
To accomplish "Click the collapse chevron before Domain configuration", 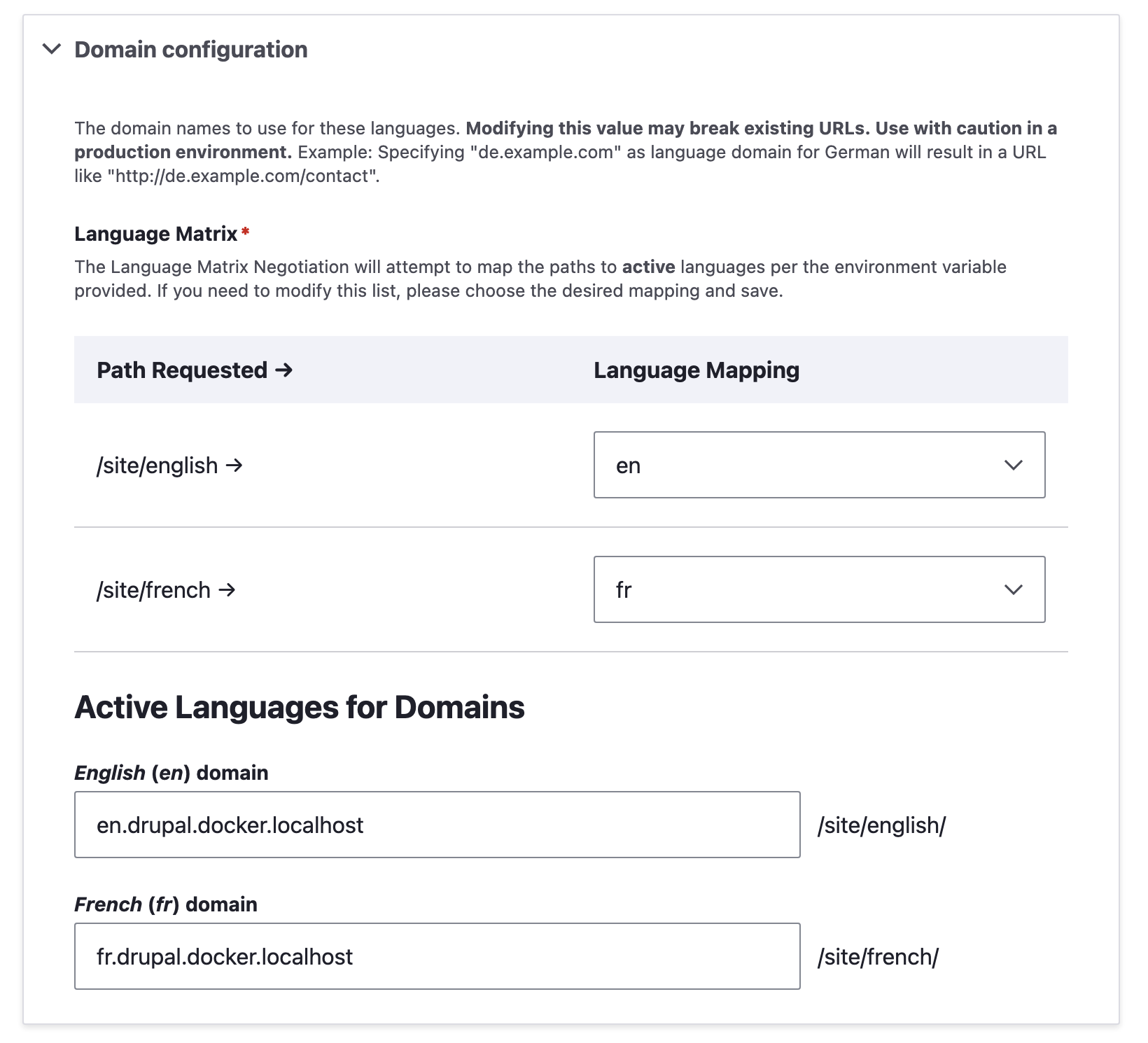I will (52, 49).
